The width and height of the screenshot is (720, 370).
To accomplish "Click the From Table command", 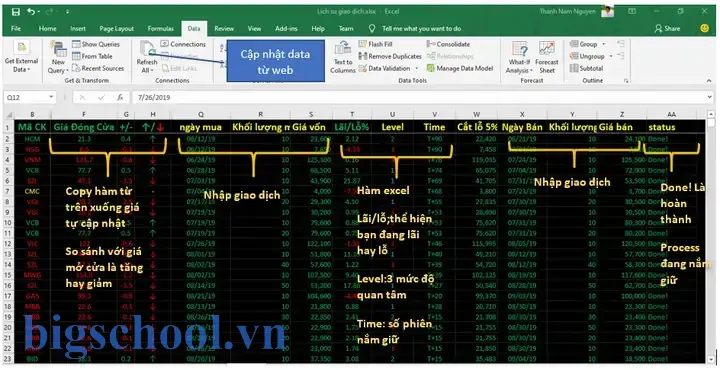I will (92, 56).
